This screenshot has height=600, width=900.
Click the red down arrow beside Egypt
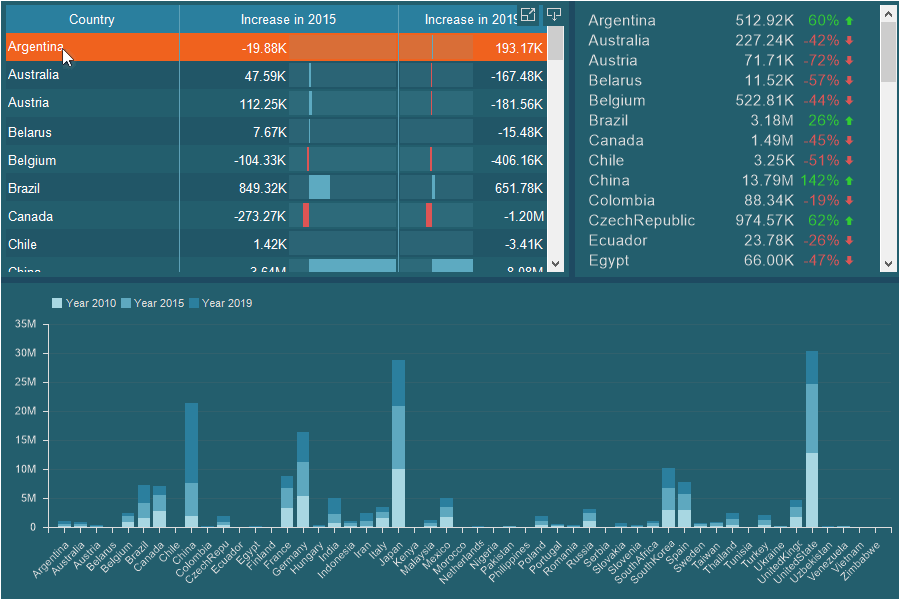pos(850,260)
